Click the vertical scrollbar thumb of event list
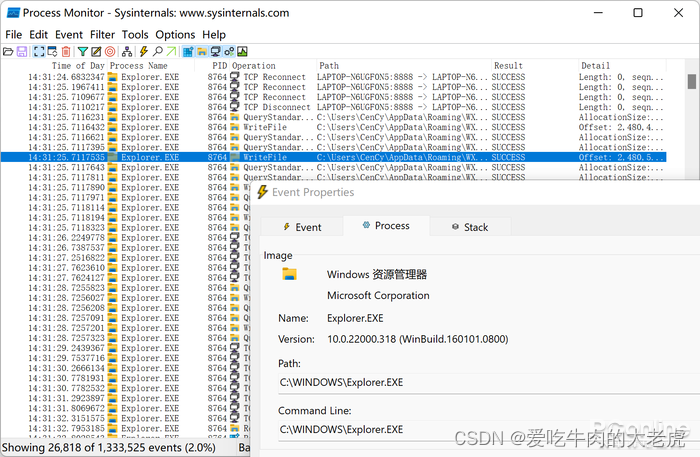Viewport: 700px width, 457px height. [692, 82]
